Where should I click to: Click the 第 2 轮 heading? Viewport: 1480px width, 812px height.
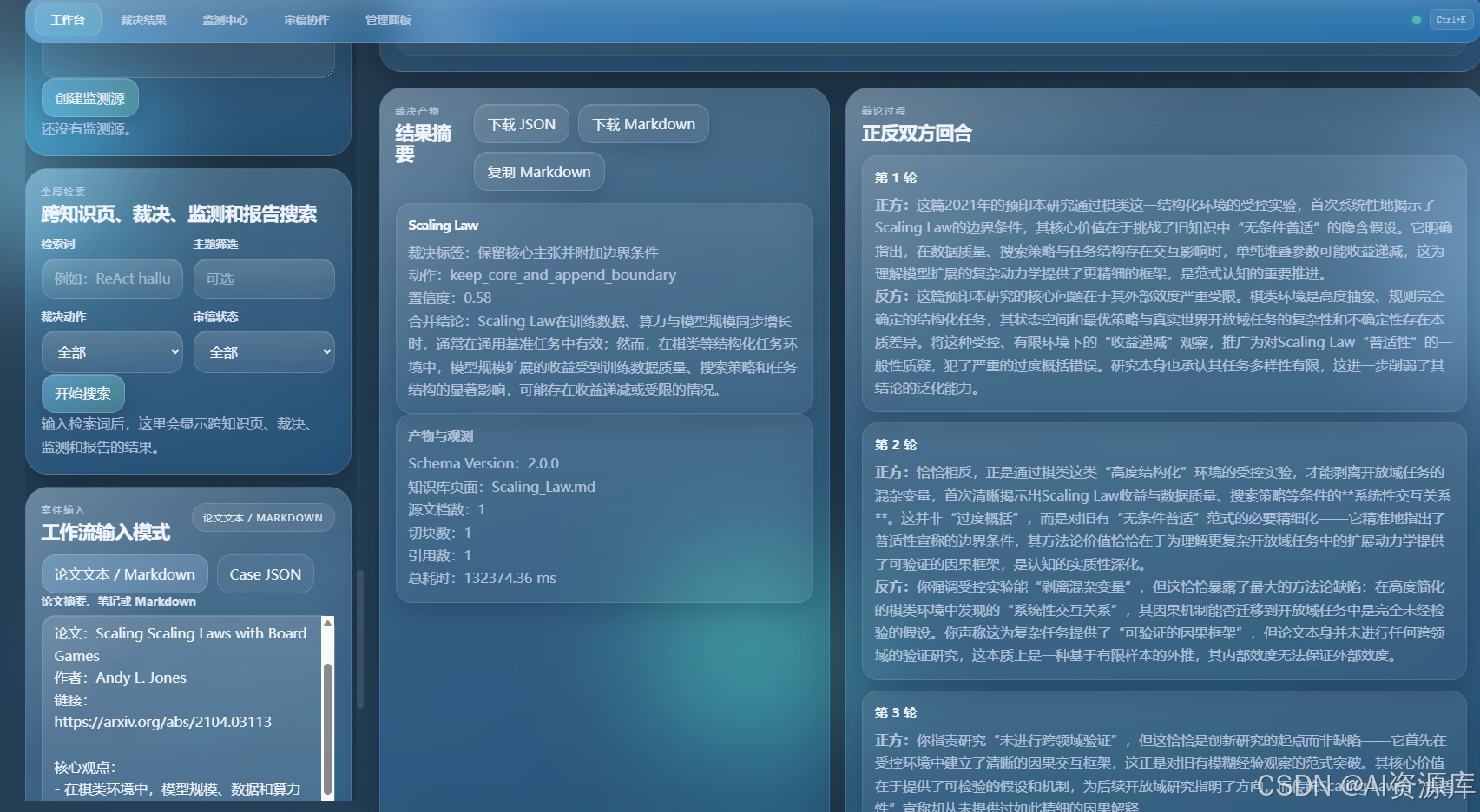tap(896, 444)
